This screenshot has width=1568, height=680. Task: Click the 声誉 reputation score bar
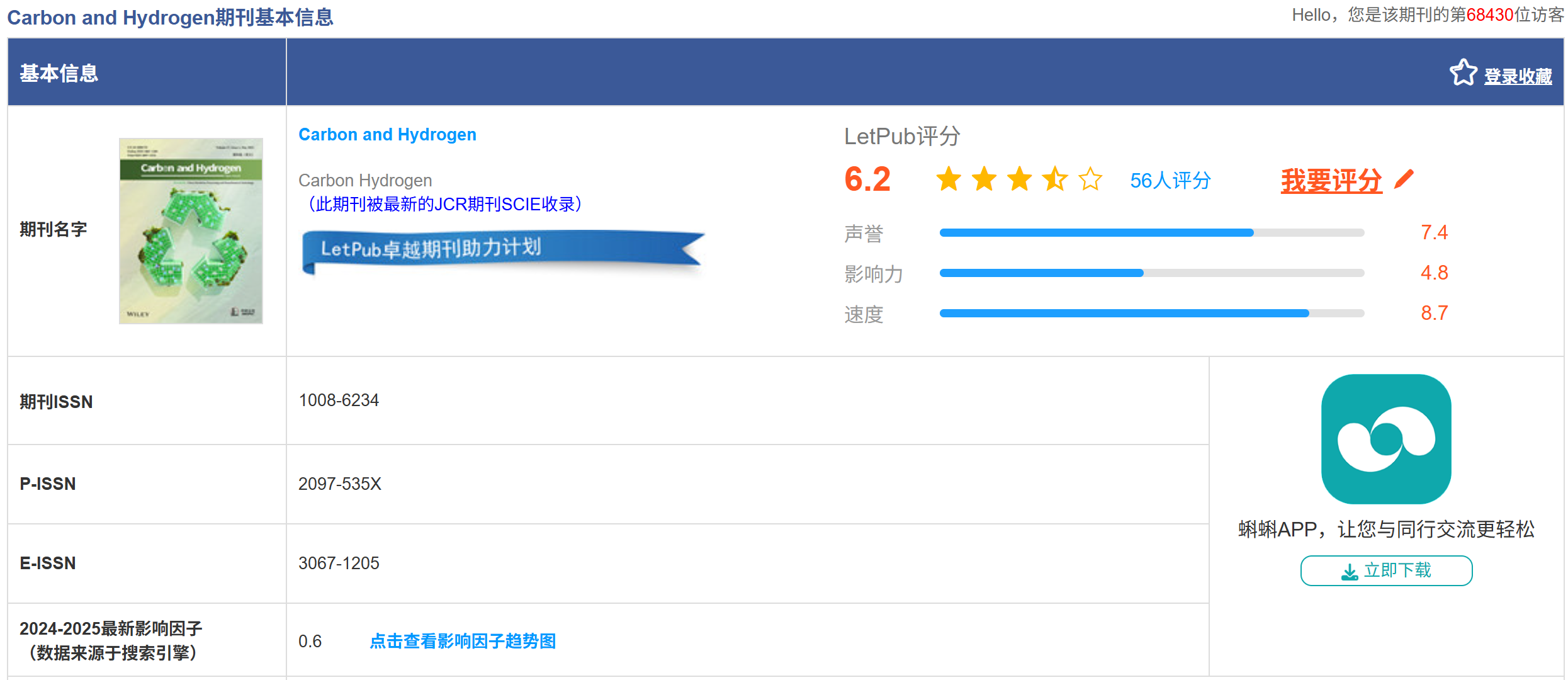[x=1151, y=233]
